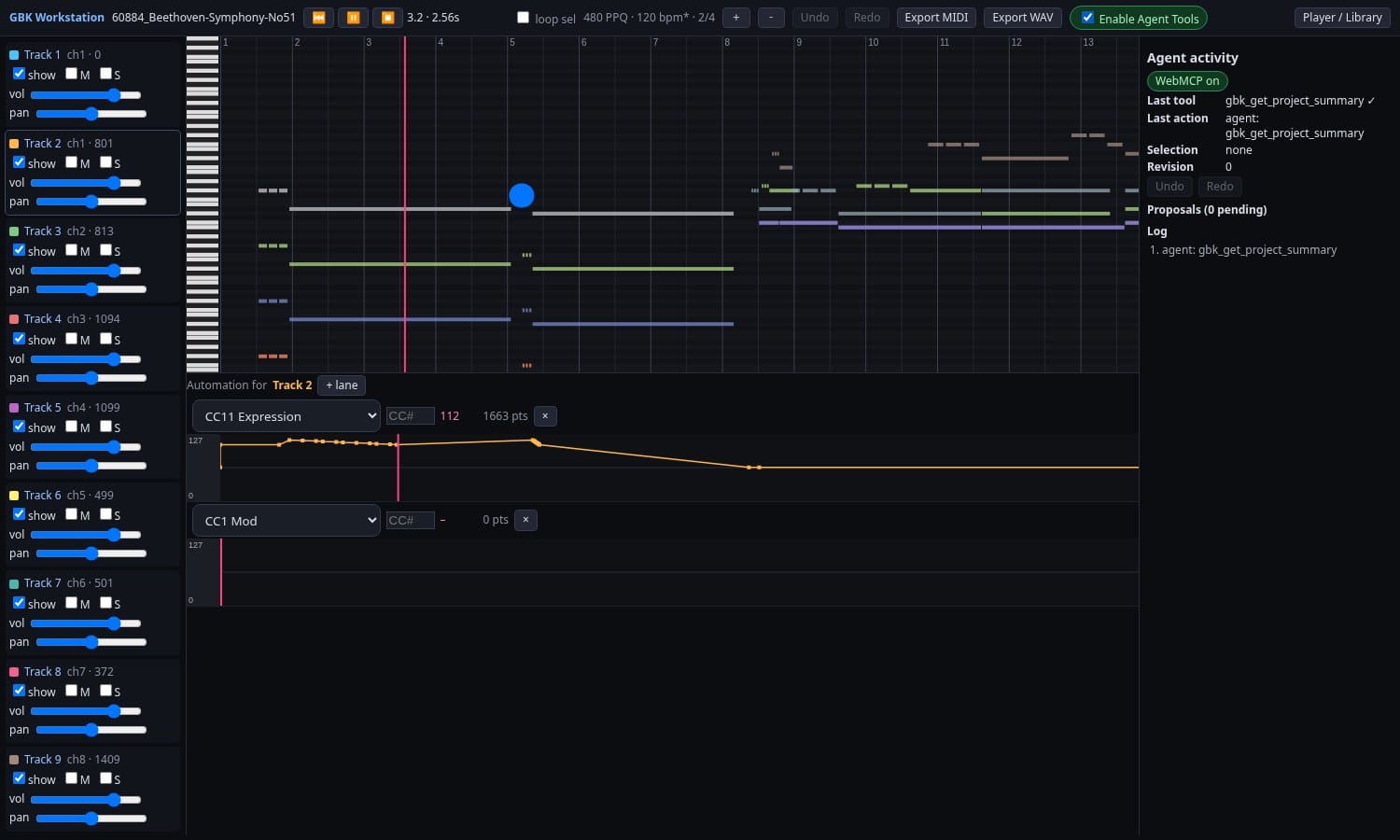
Task: Click the Track 9 brown color swatch
Action: [14, 760]
